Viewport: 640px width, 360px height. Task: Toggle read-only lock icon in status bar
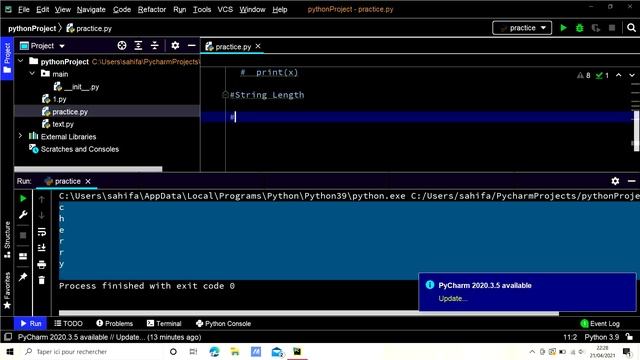coord(629,337)
